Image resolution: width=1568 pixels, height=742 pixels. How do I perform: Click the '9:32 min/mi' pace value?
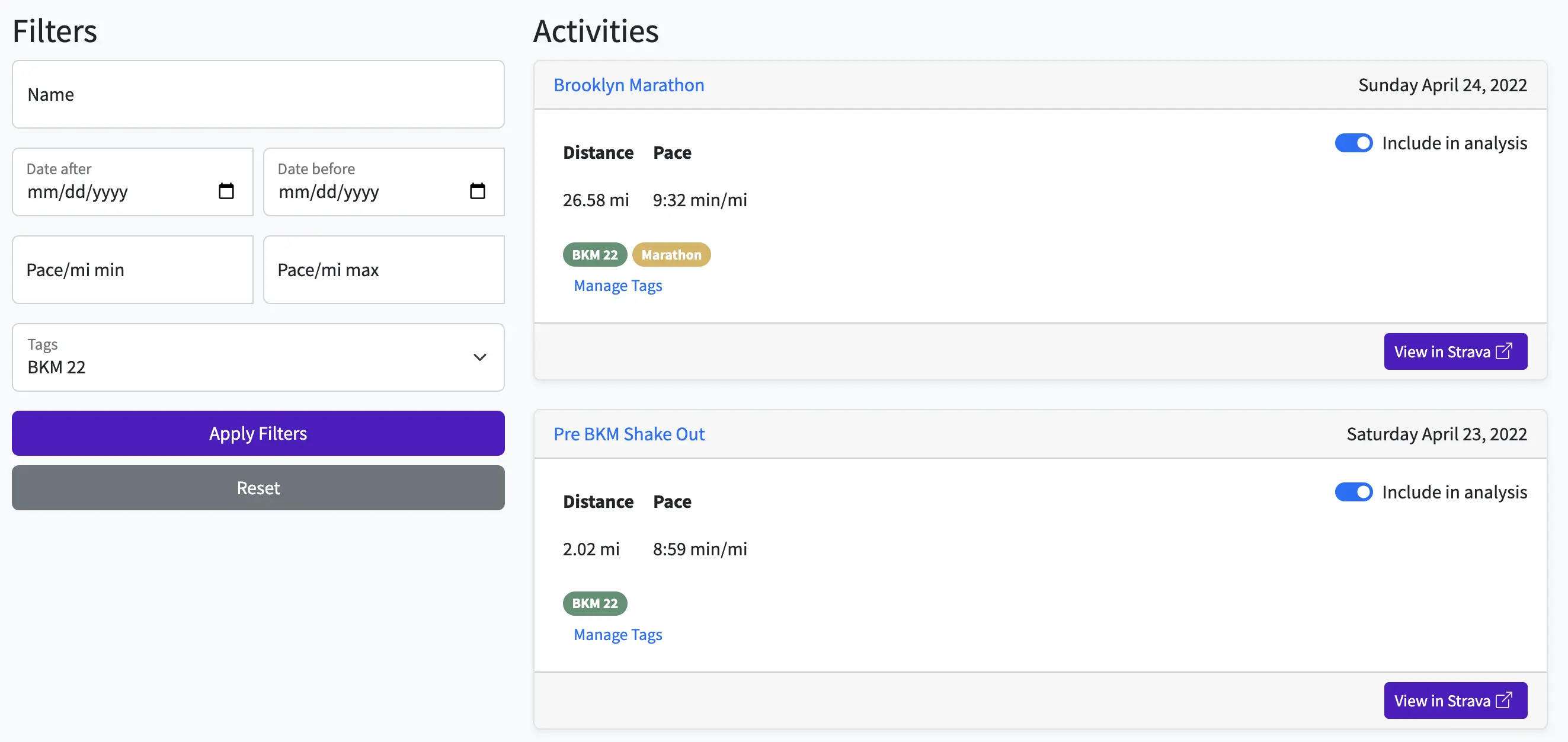700,200
